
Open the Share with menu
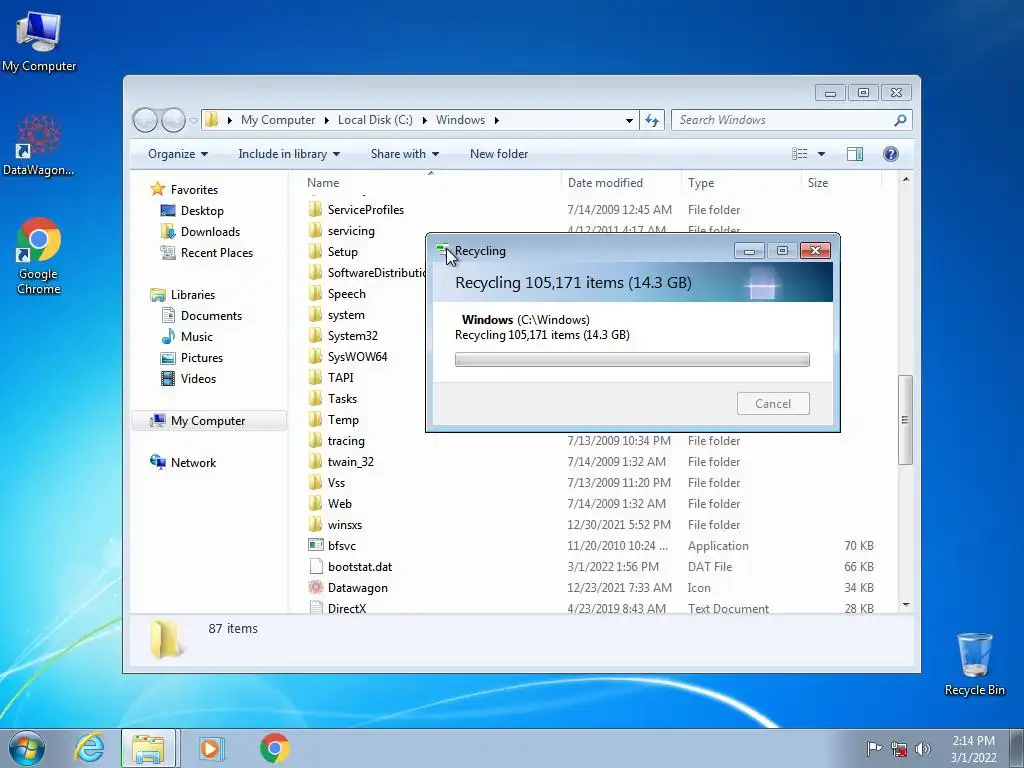pos(405,153)
